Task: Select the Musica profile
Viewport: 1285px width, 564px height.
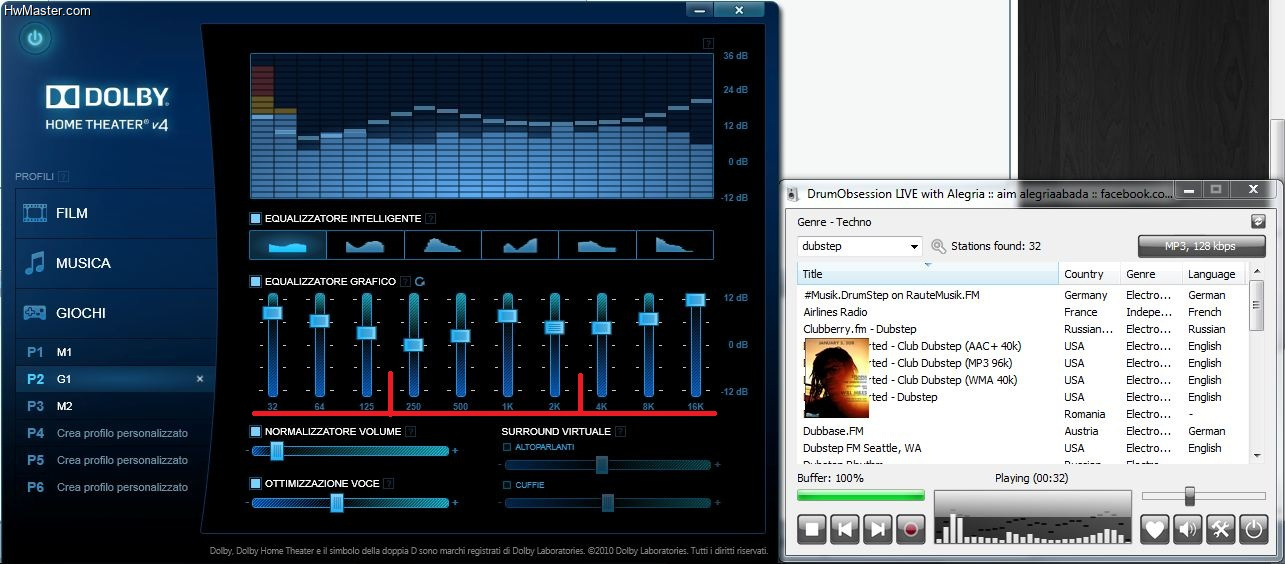Action: pos(116,263)
